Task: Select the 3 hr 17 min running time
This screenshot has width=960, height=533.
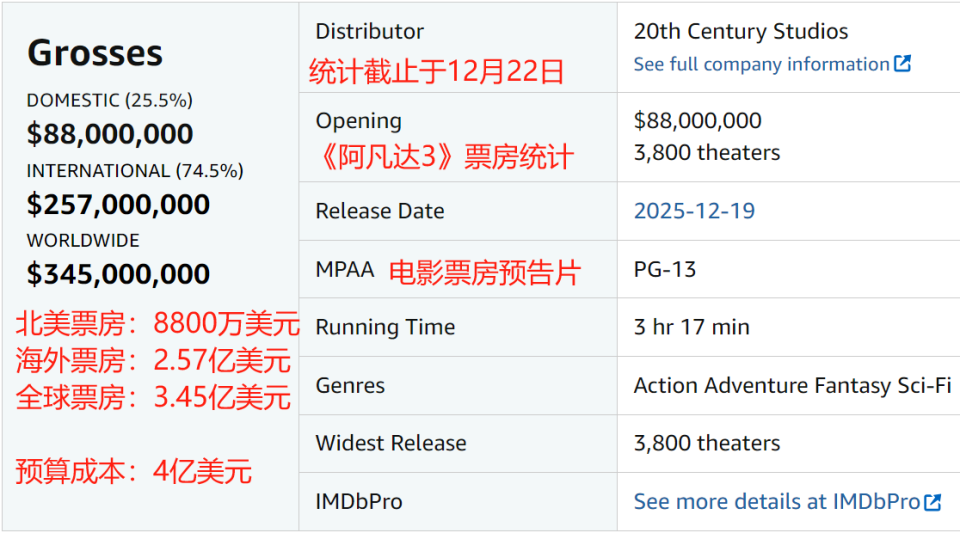Action: (x=691, y=327)
